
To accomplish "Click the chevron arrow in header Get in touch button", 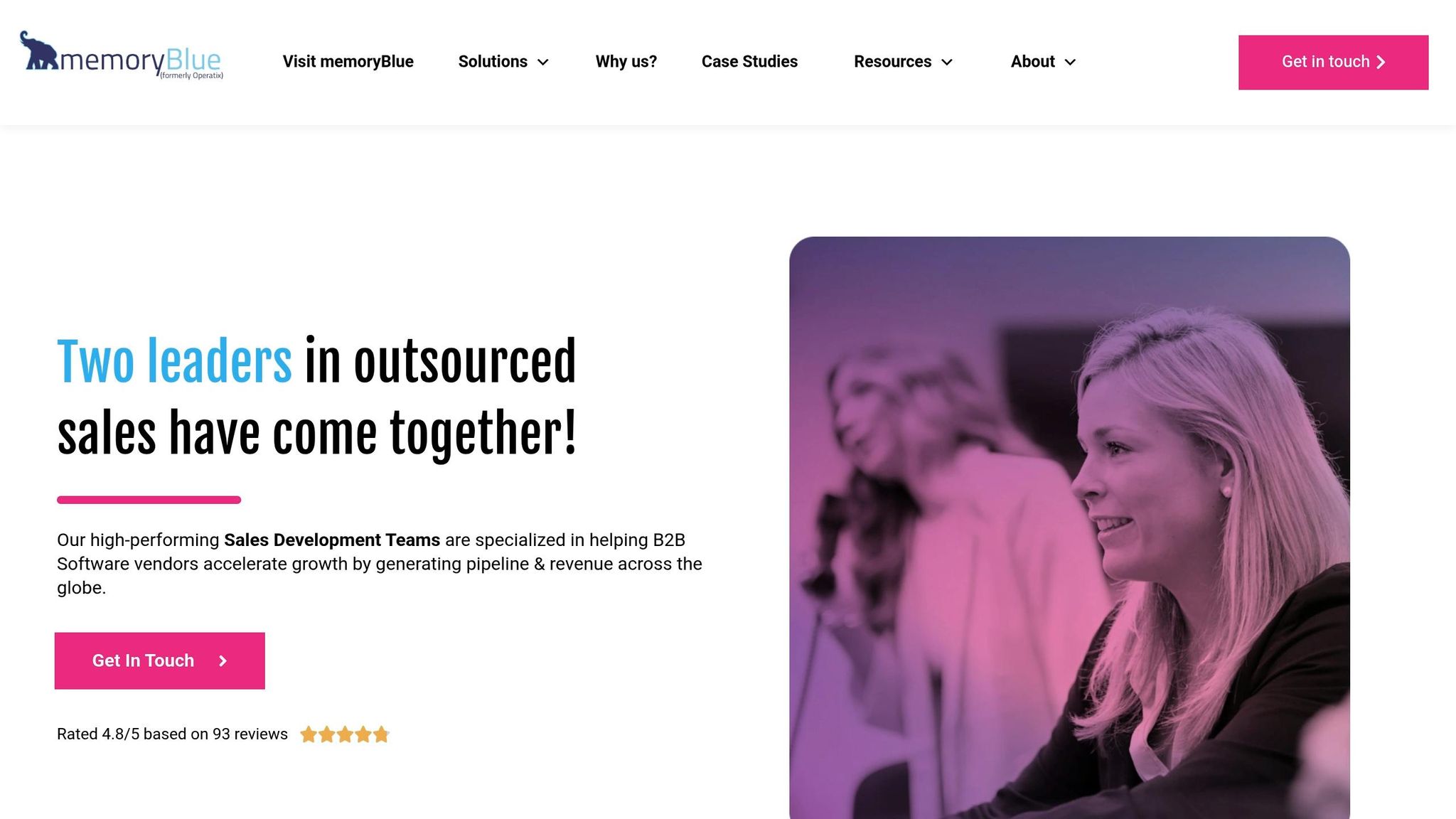I will click(1381, 62).
